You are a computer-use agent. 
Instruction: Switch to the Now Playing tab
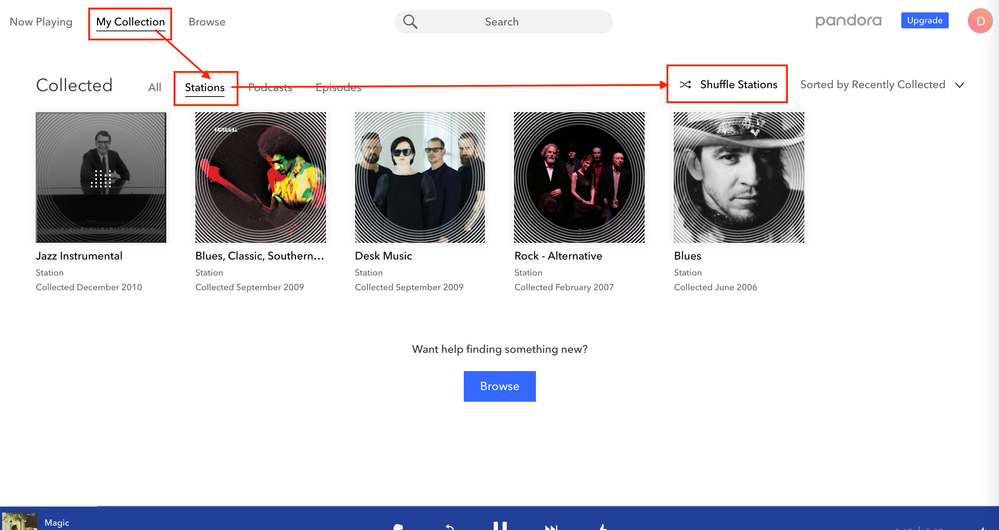pos(41,22)
